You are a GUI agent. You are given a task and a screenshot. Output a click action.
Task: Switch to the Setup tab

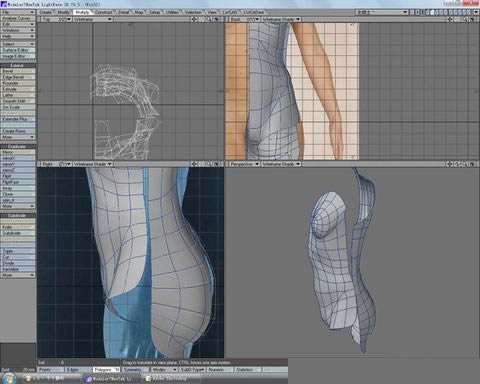click(154, 12)
